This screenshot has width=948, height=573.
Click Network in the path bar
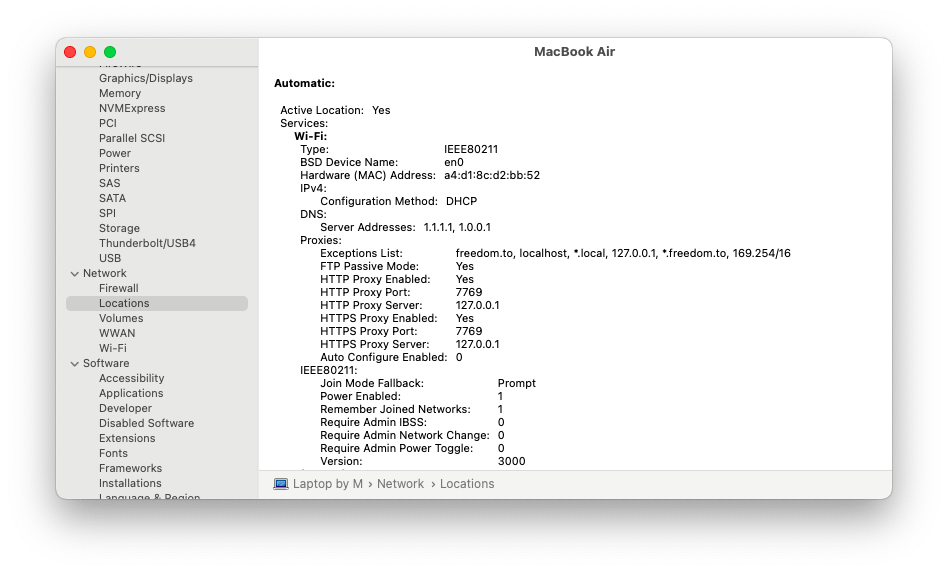(400, 484)
